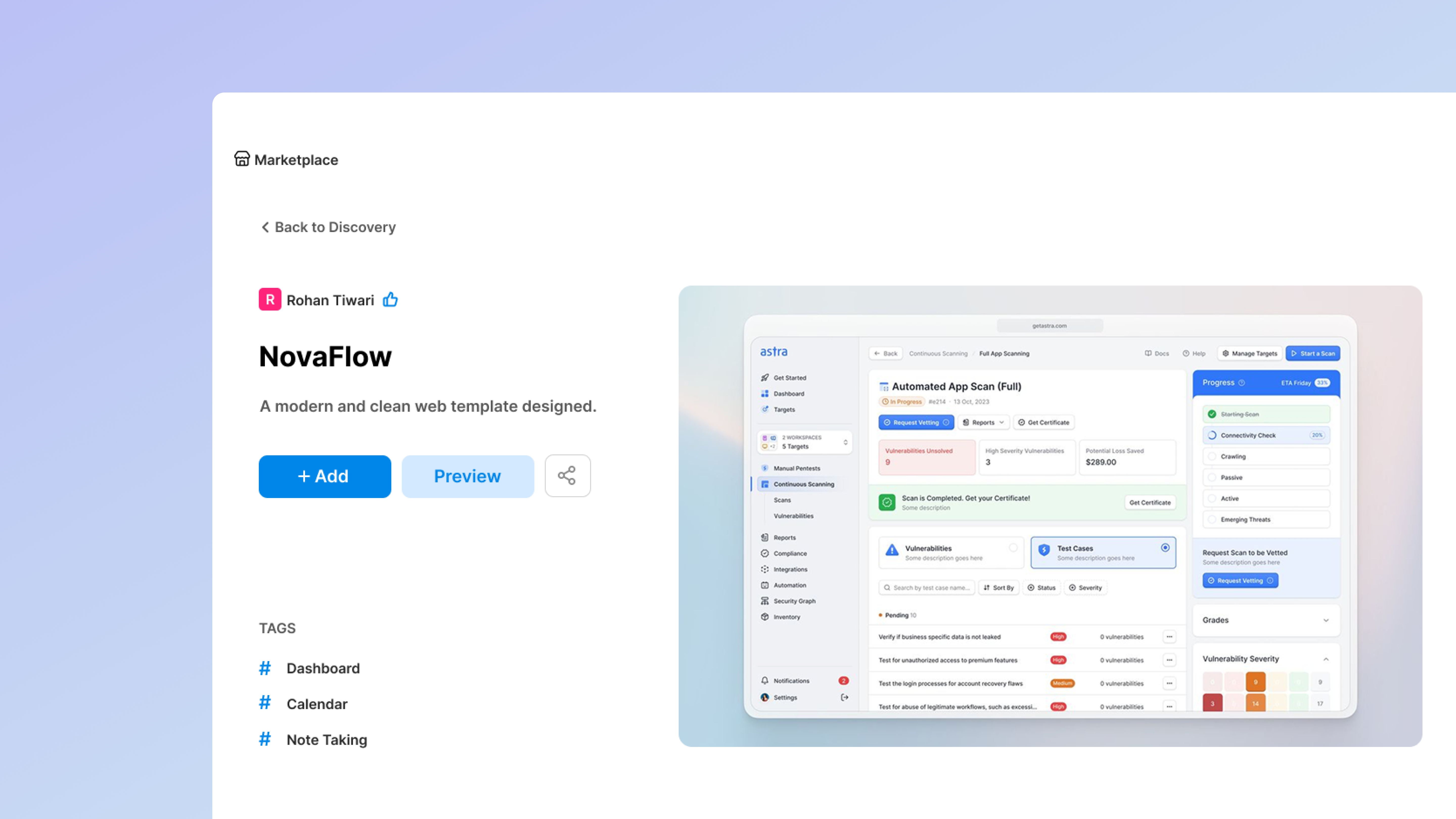Select the Test Cases radio option
The width and height of the screenshot is (1456, 819).
pos(1165,548)
